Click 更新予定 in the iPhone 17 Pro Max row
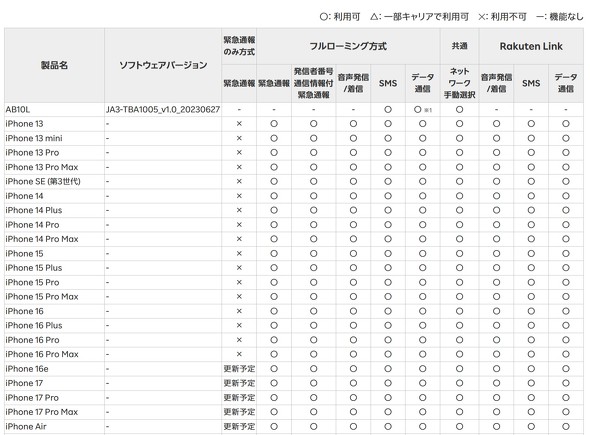Screen dimensions: 590x435 pos(239,412)
